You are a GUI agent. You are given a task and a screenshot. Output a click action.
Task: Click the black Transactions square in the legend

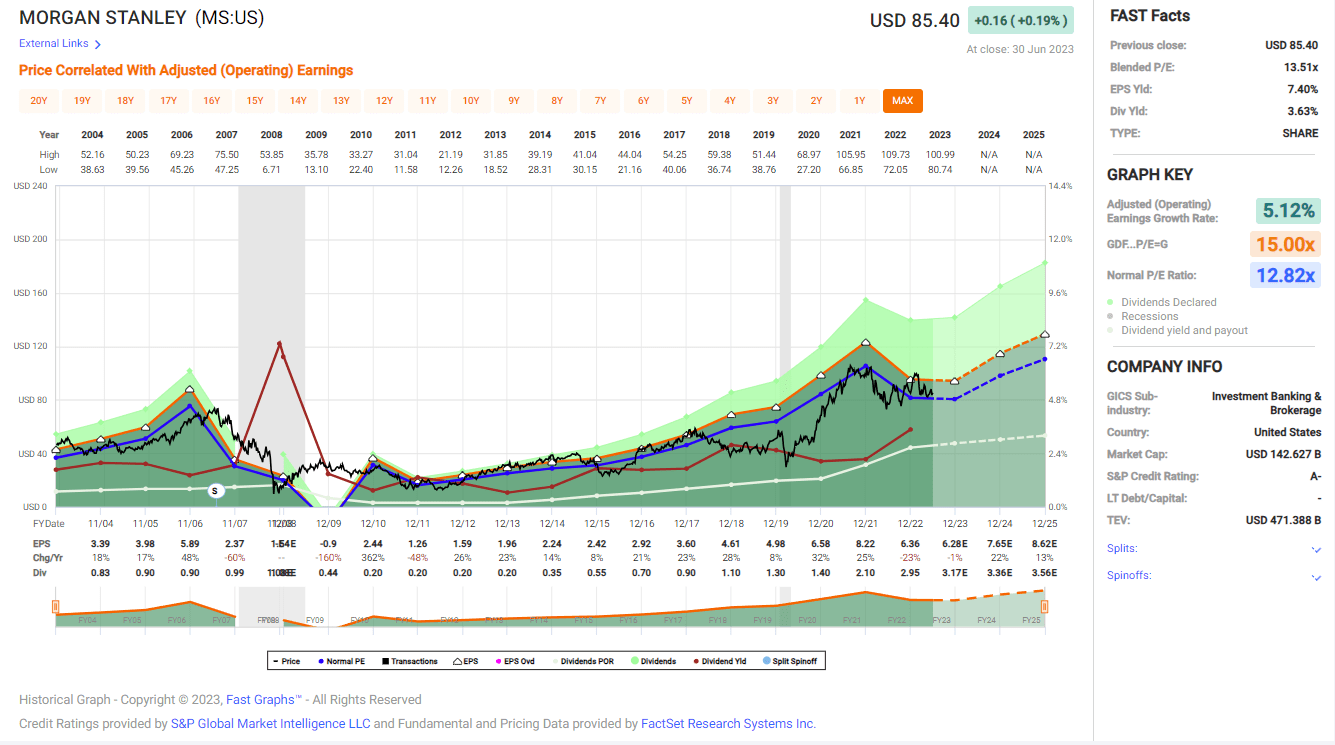click(x=386, y=661)
